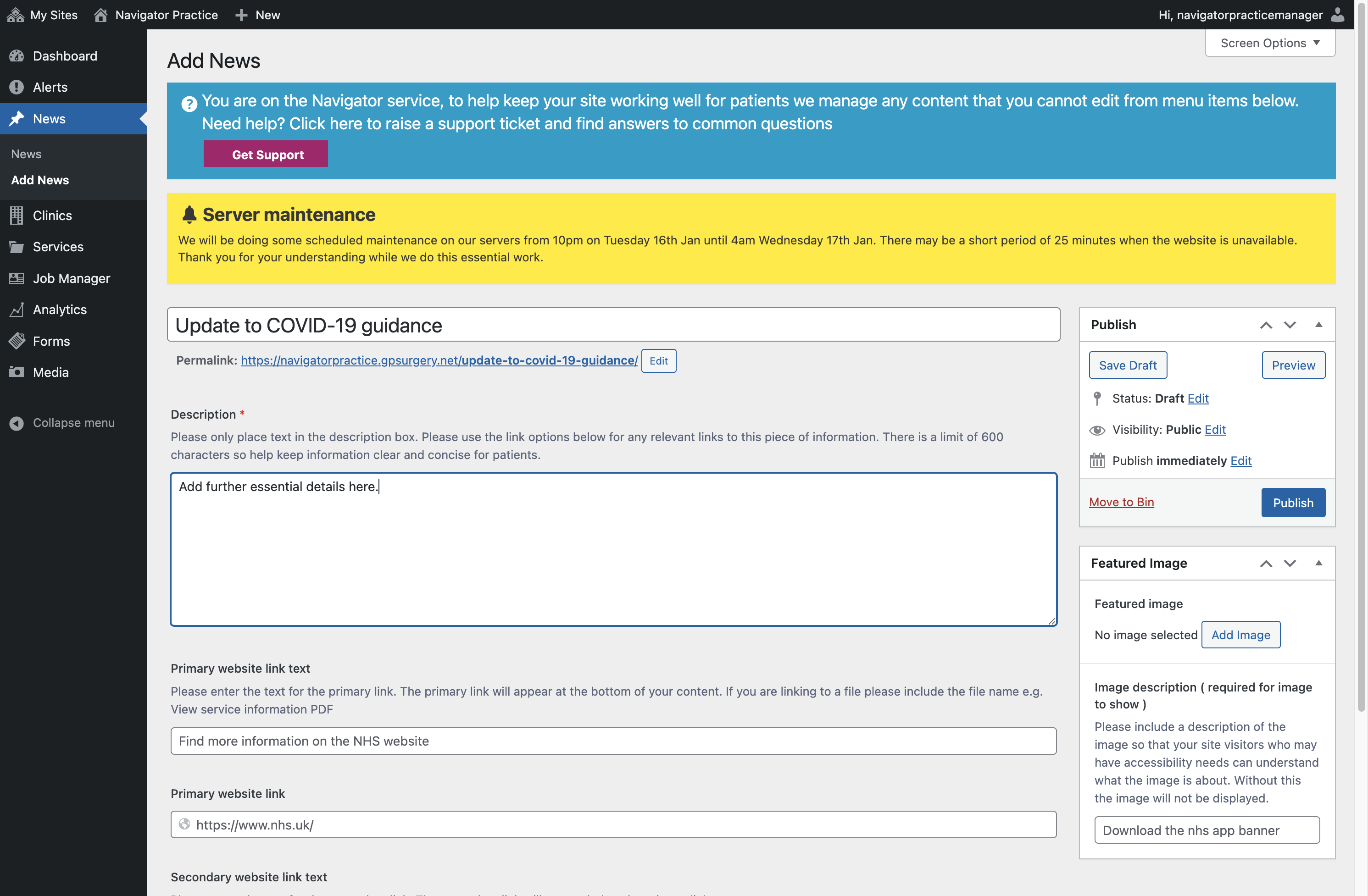The image size is (1368, 896).
Task: Click the News pin icon
Action: 17,119
